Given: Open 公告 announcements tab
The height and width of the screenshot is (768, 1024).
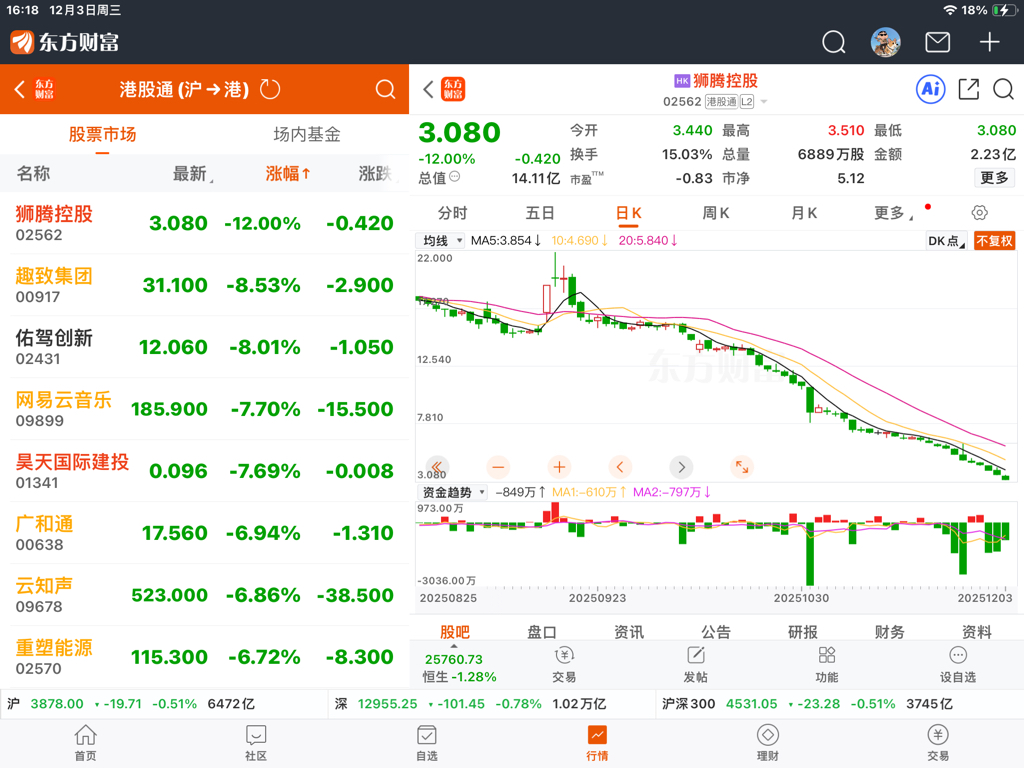Looking at the screenshot, I should [x=716, y=632].
